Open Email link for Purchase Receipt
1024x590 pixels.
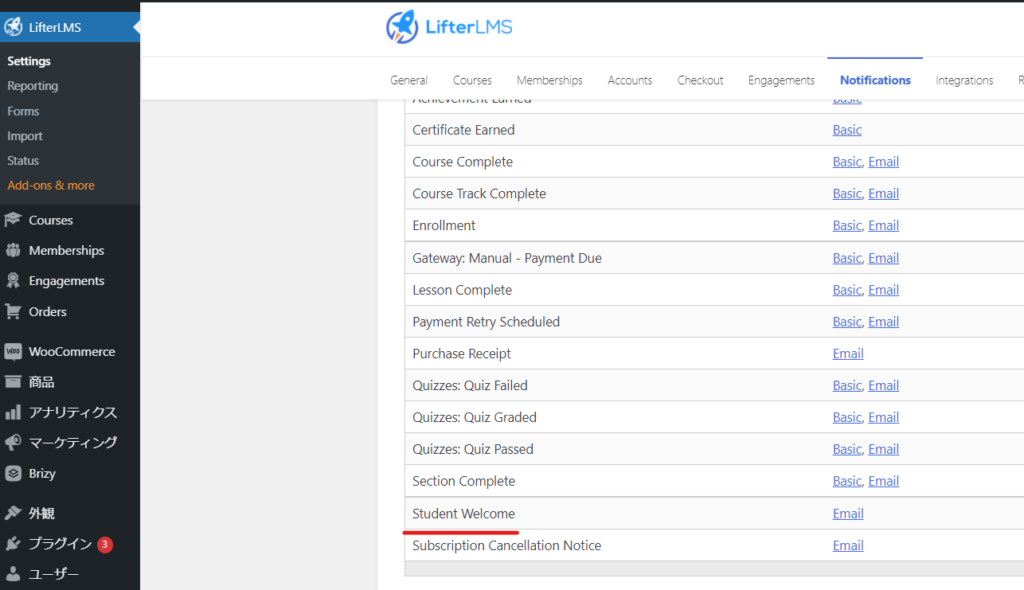848,354
